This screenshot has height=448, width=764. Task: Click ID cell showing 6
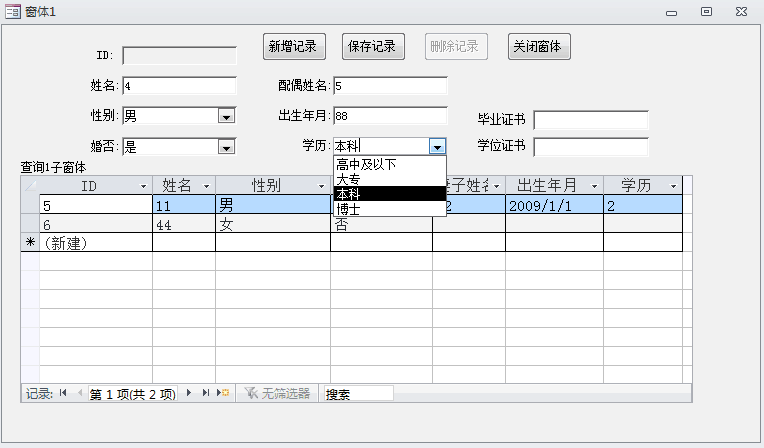(x=96, y=224)
